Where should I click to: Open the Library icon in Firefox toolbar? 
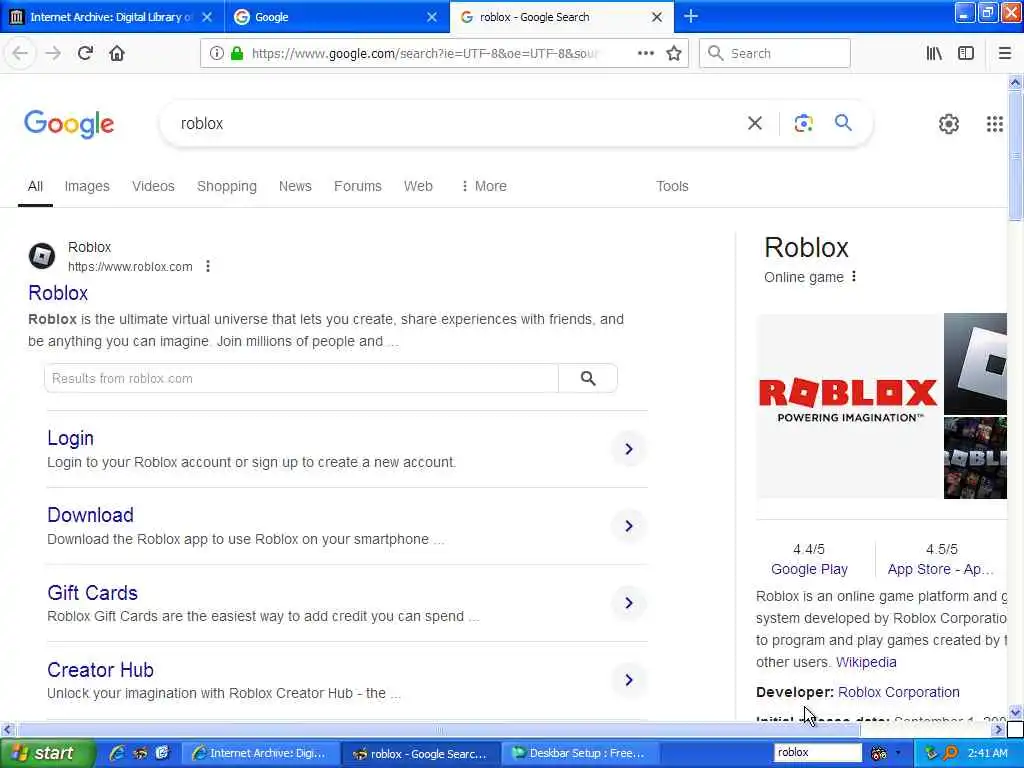pyautogui.click(x=934, y=53)
